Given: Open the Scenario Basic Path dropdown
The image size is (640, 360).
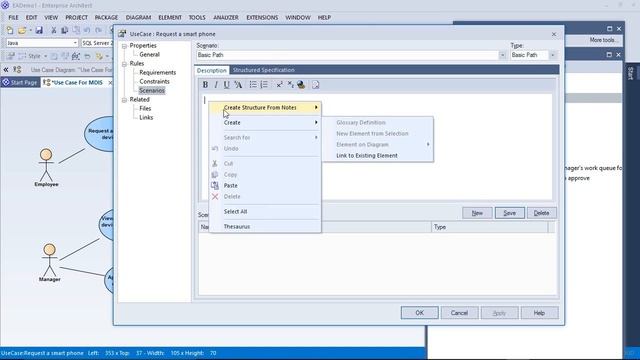Looking at the screenshot, I should click(502, 55).
